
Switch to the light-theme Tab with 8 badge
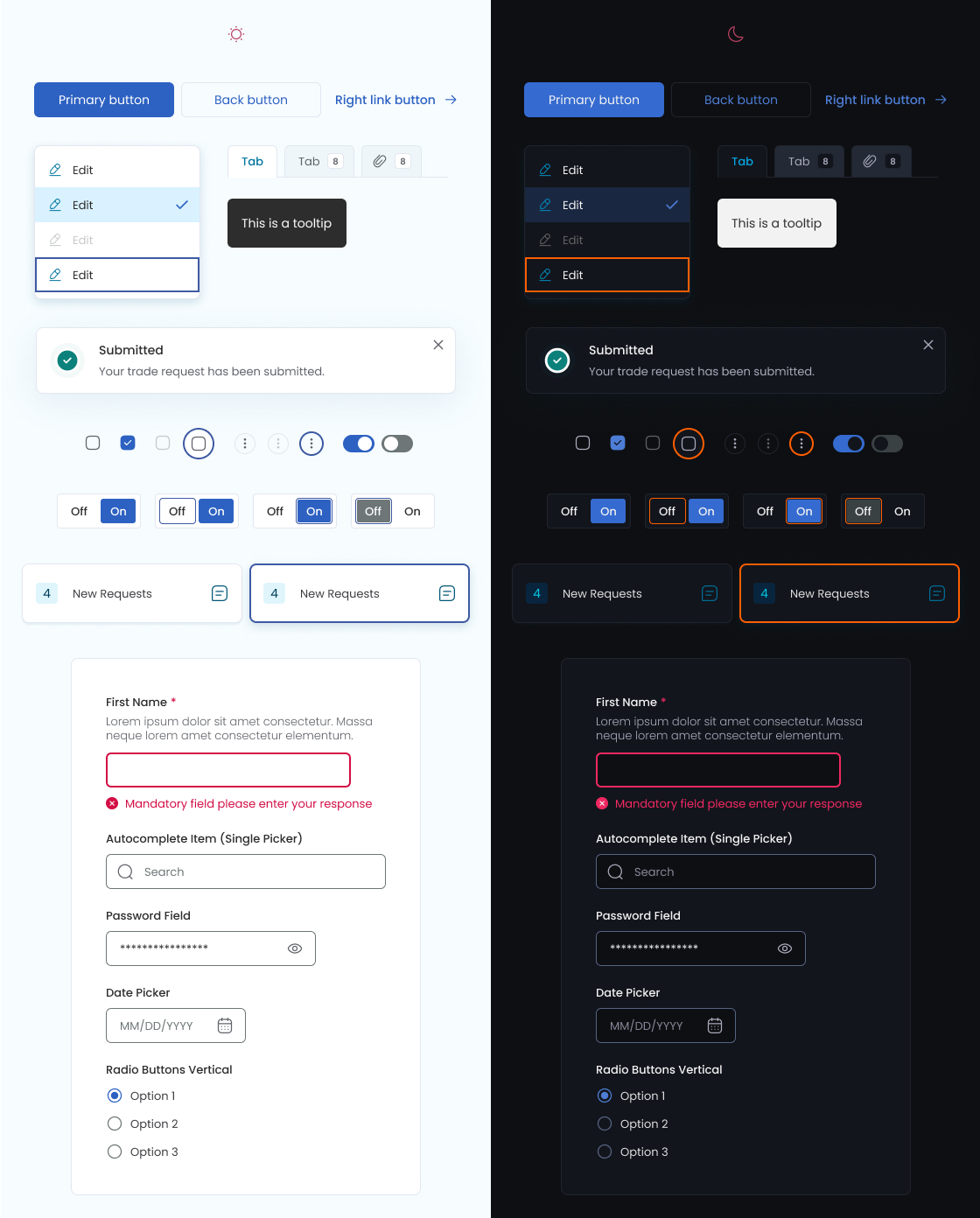click(x=319, y=161)
